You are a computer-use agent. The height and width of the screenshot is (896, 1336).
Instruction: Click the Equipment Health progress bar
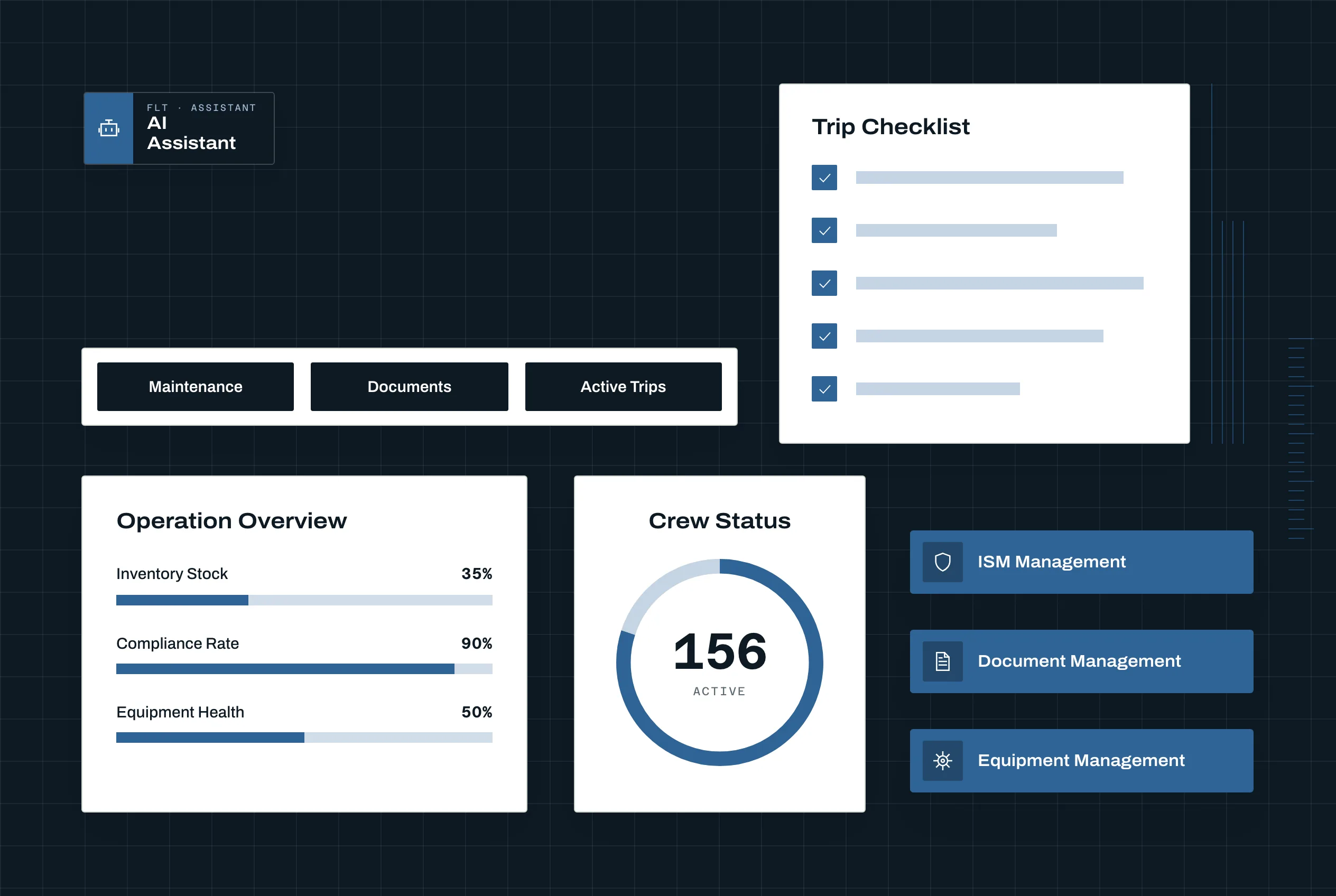click(x=304, y=737)
